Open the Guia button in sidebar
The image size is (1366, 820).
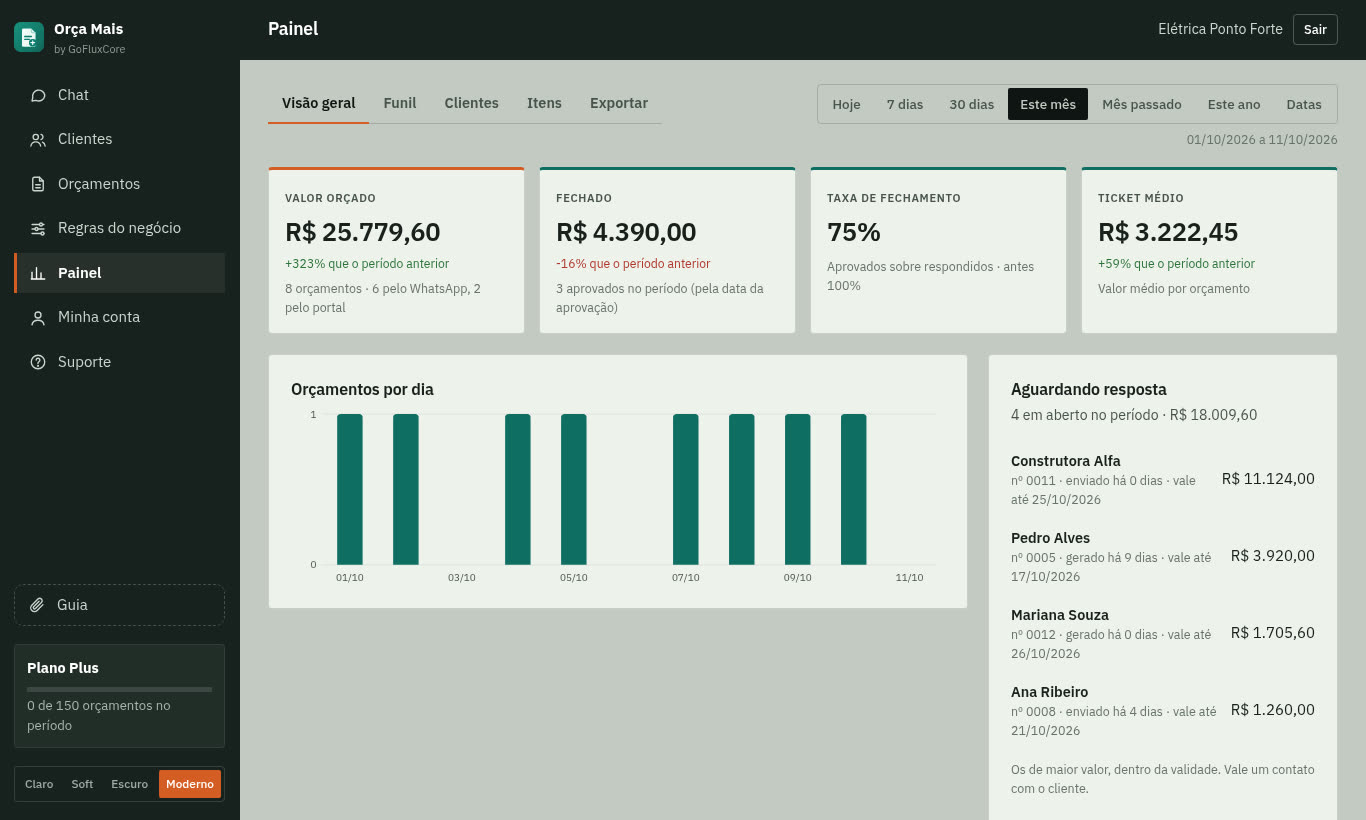click(x=119, y=605)
